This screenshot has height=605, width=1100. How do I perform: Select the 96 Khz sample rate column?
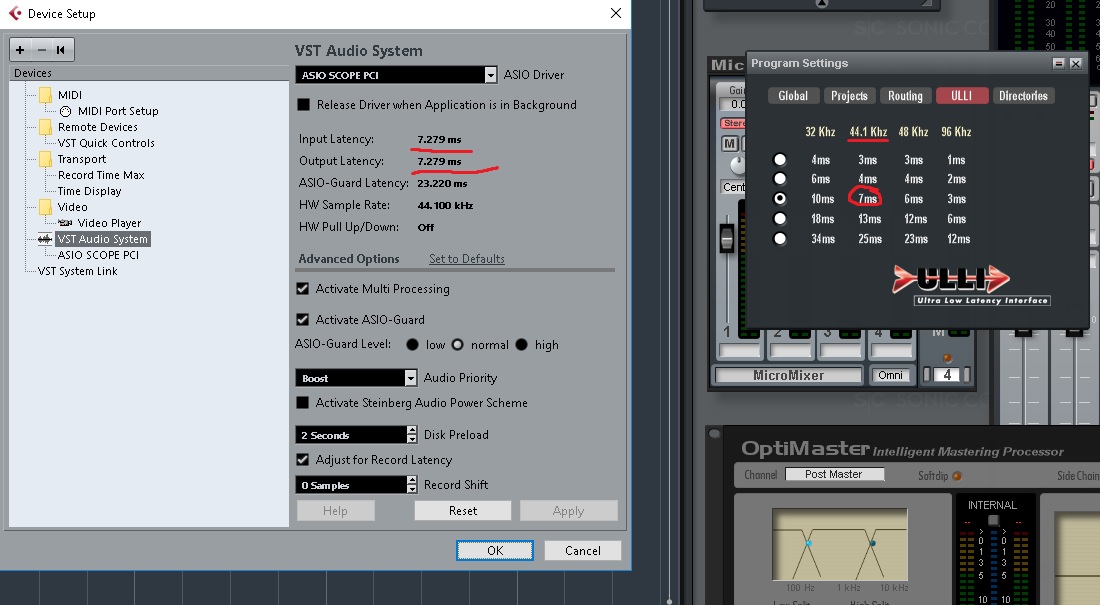coord(956,132)
